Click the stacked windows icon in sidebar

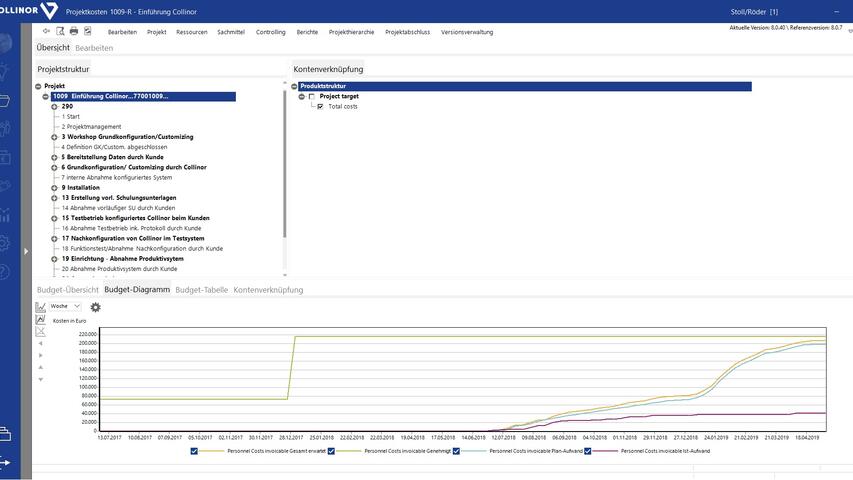[x=5, y=433]
